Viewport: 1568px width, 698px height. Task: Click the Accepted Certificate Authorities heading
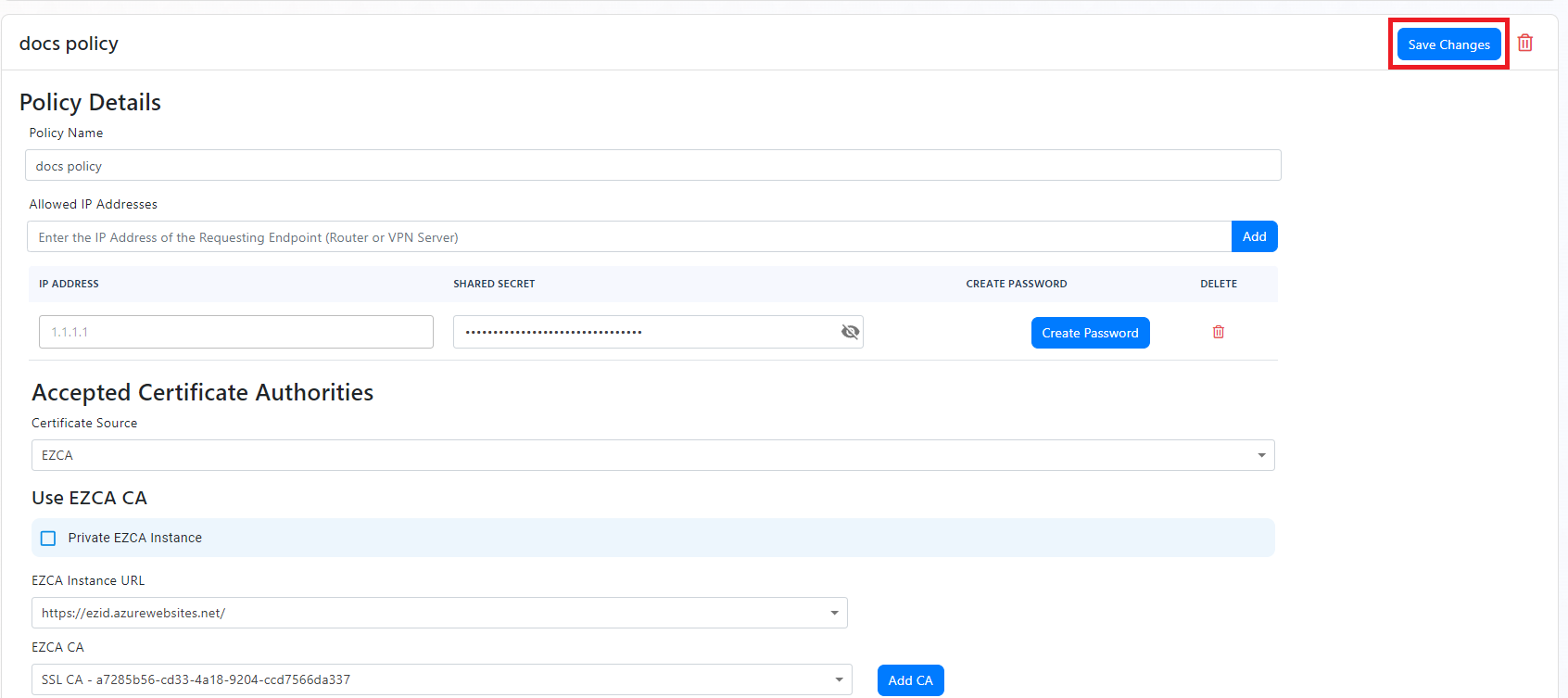click(203, 392)
